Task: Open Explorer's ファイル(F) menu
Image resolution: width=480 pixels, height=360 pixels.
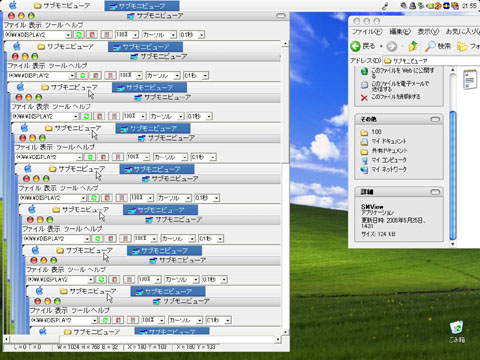Action: 367,32
